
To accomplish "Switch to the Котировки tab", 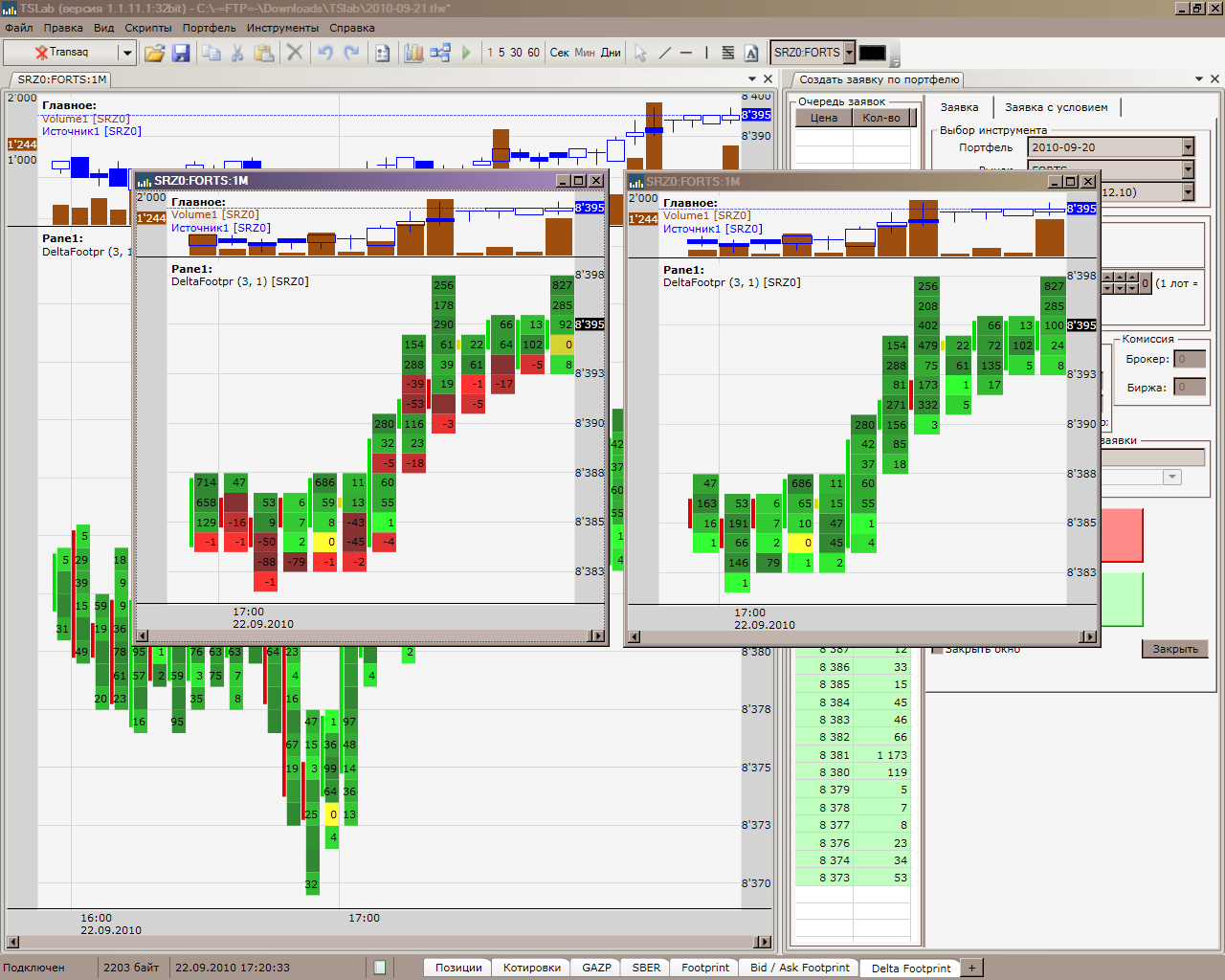I will point(532,968).
